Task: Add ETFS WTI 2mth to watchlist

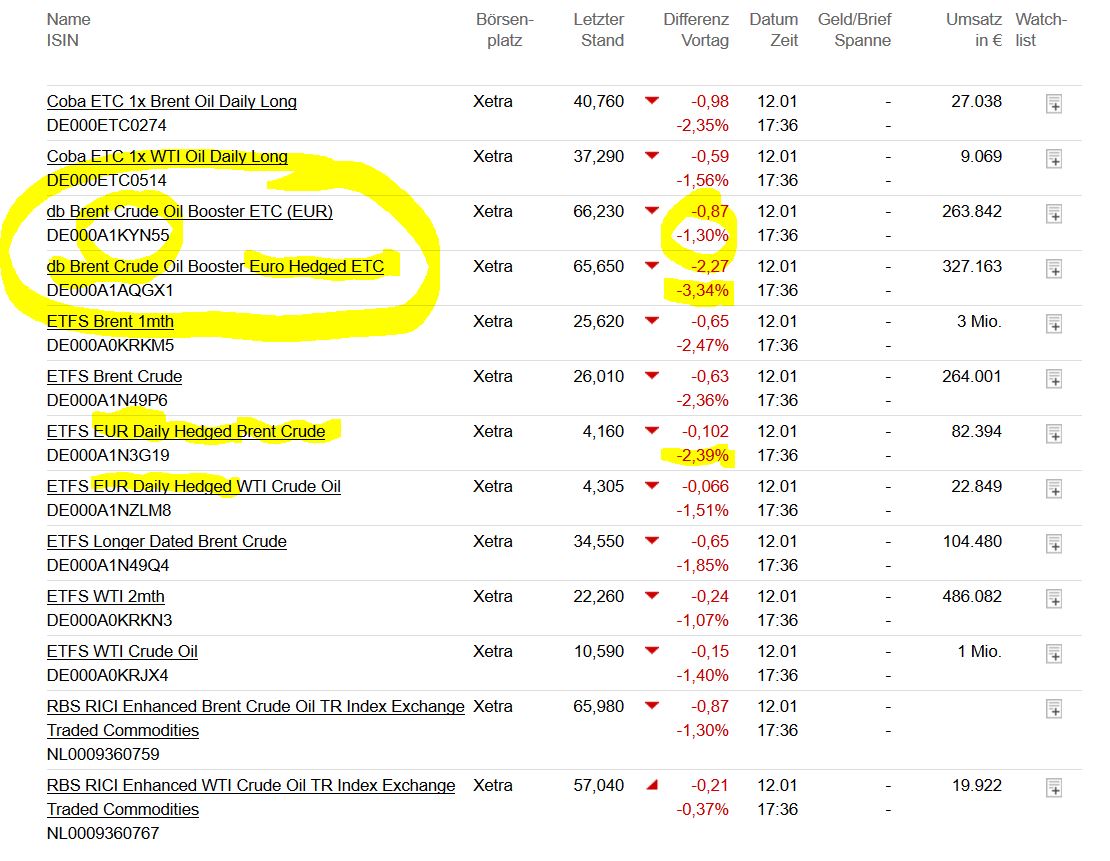Action: point(1053,598)
